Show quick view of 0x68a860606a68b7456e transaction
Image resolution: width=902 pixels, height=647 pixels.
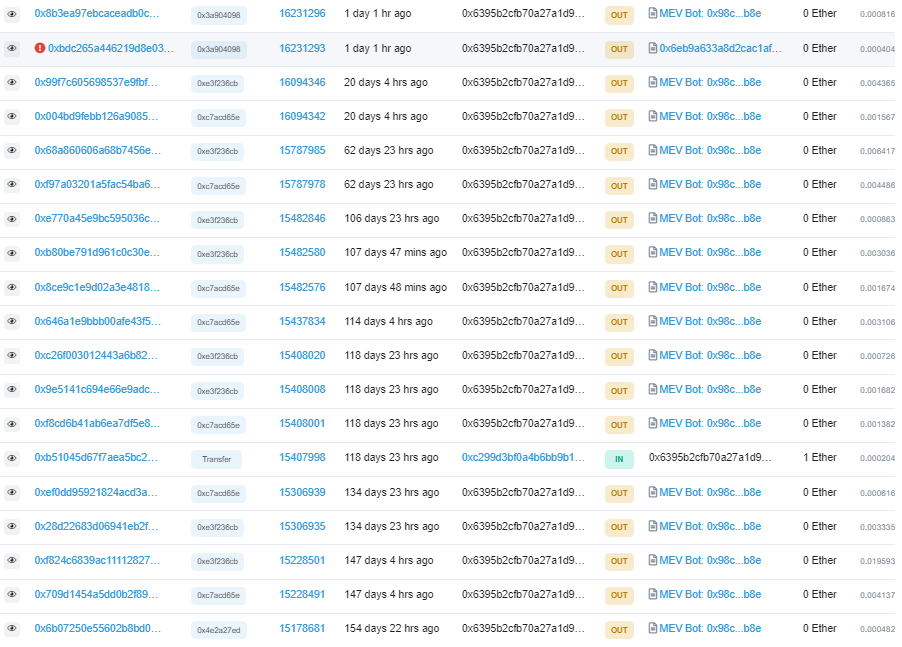(12, 151)
